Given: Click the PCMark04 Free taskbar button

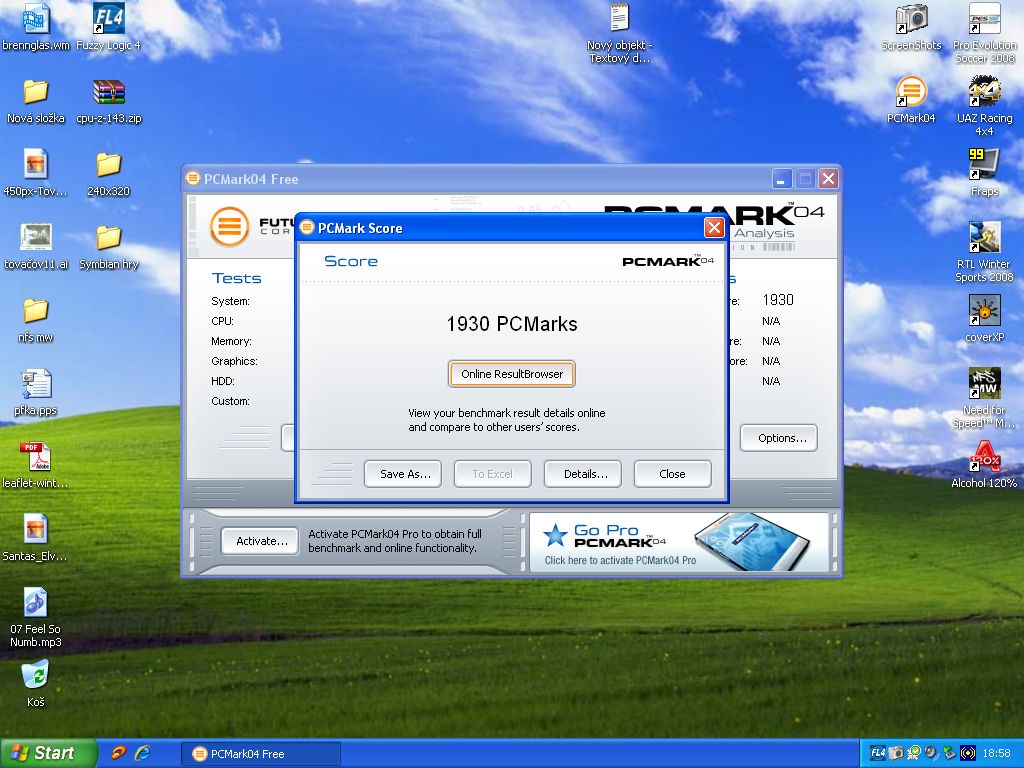Looking at the screenshot, I should coord(261,754).
